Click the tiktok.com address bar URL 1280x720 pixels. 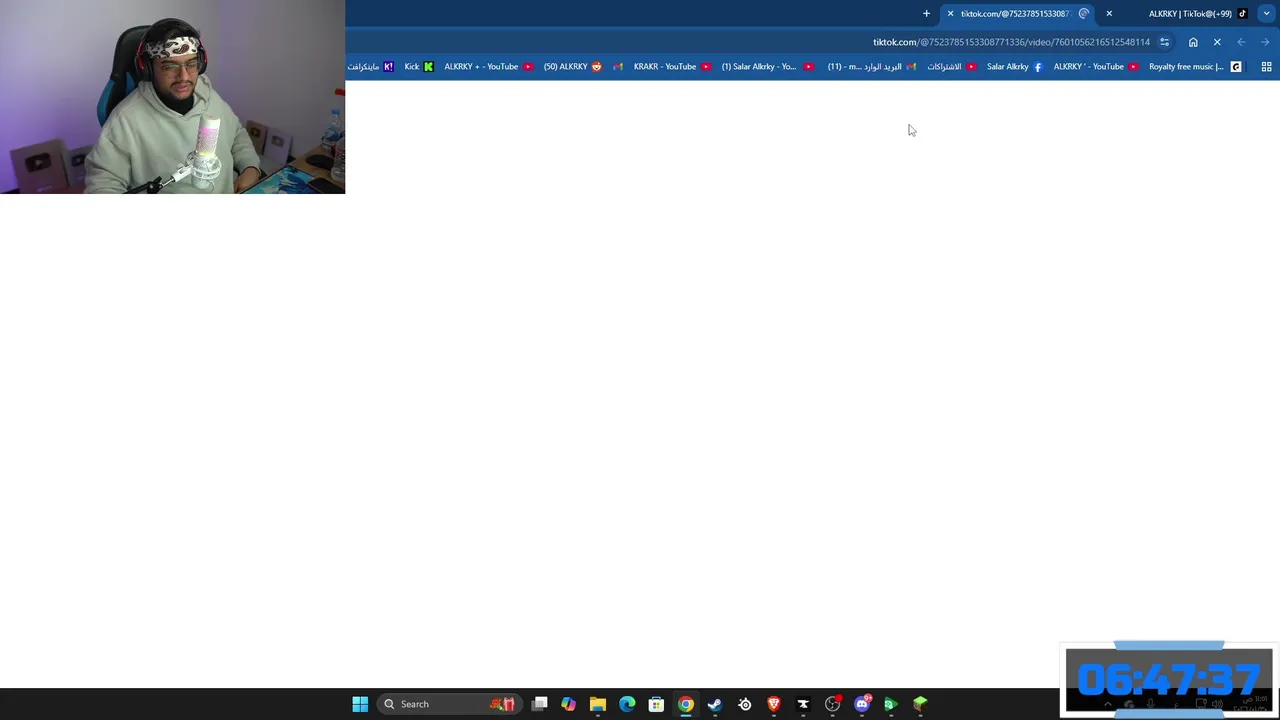[x=1011, y=42]
